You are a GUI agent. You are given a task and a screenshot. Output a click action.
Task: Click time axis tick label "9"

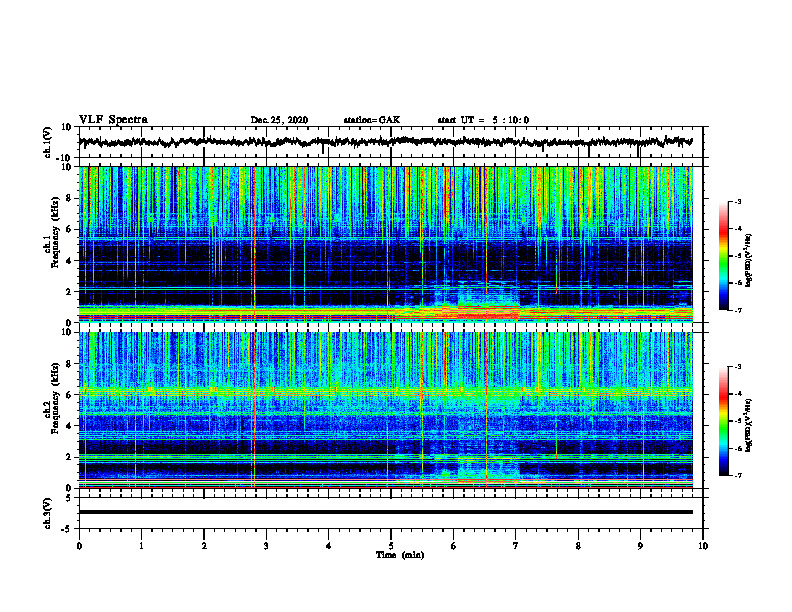tap(640, 546)
